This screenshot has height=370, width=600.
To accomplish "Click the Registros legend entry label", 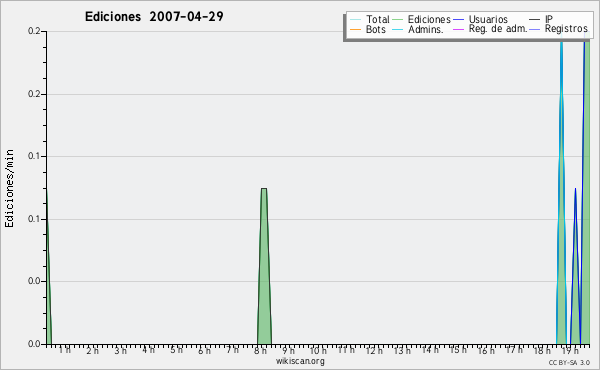I will (566, 29).
